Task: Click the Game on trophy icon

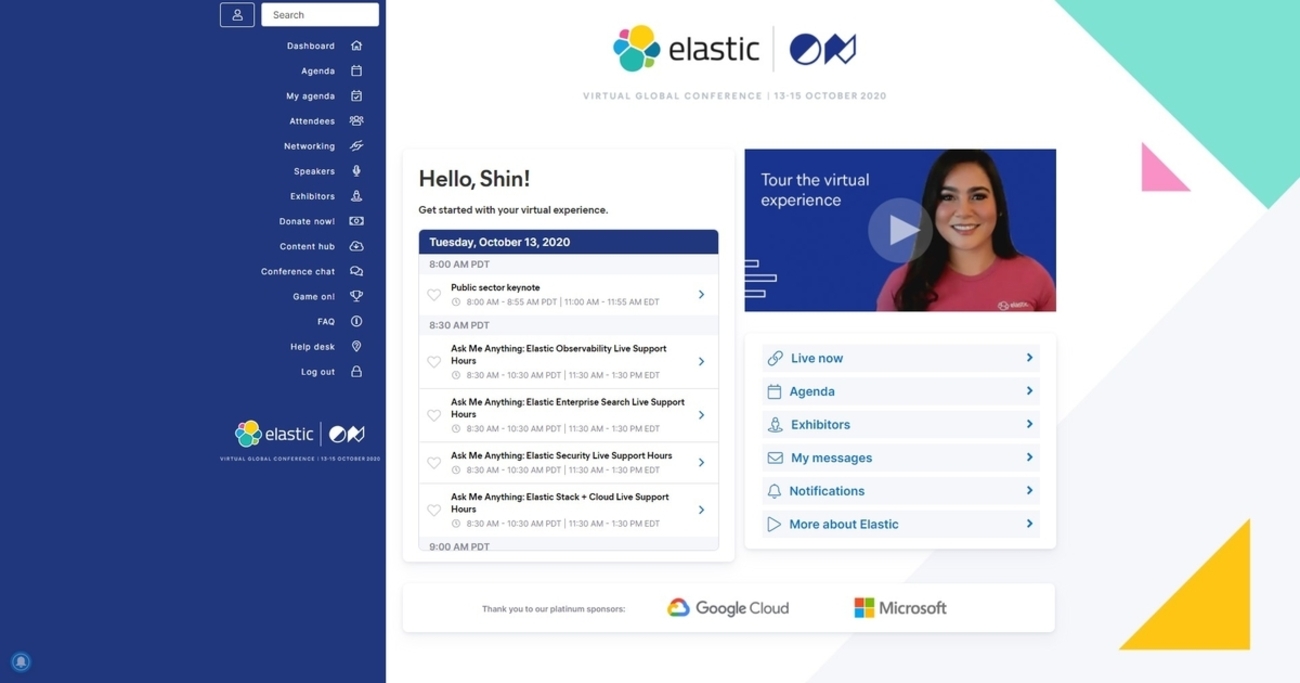Action: [x=356, y=296]
